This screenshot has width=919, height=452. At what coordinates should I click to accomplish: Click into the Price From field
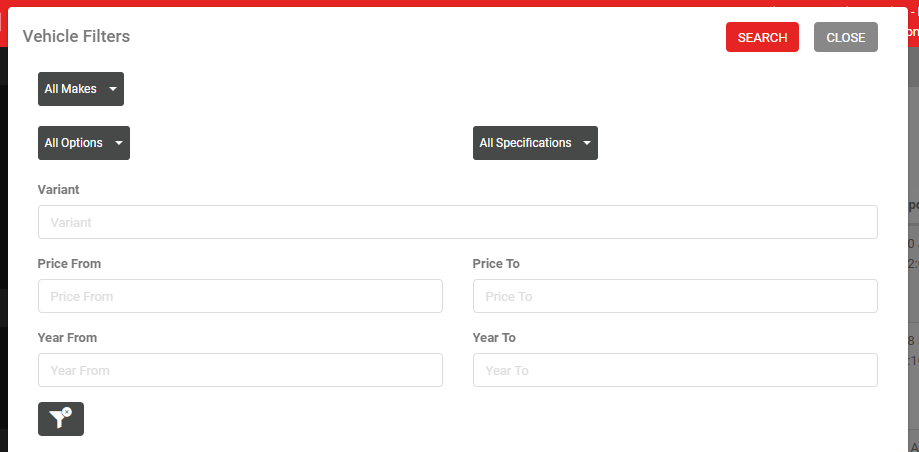coord(240,296)
